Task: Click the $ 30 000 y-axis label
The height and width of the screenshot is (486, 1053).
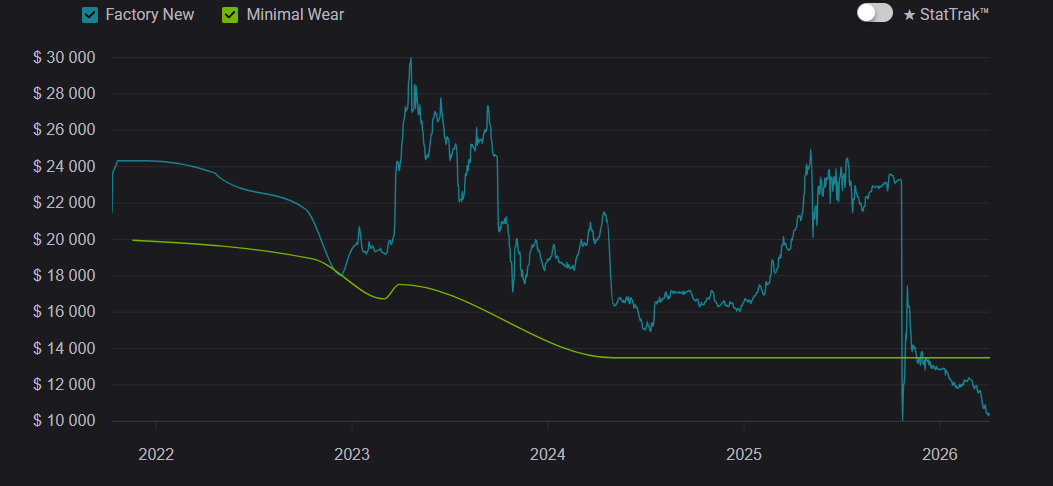Action: point(64,58)
